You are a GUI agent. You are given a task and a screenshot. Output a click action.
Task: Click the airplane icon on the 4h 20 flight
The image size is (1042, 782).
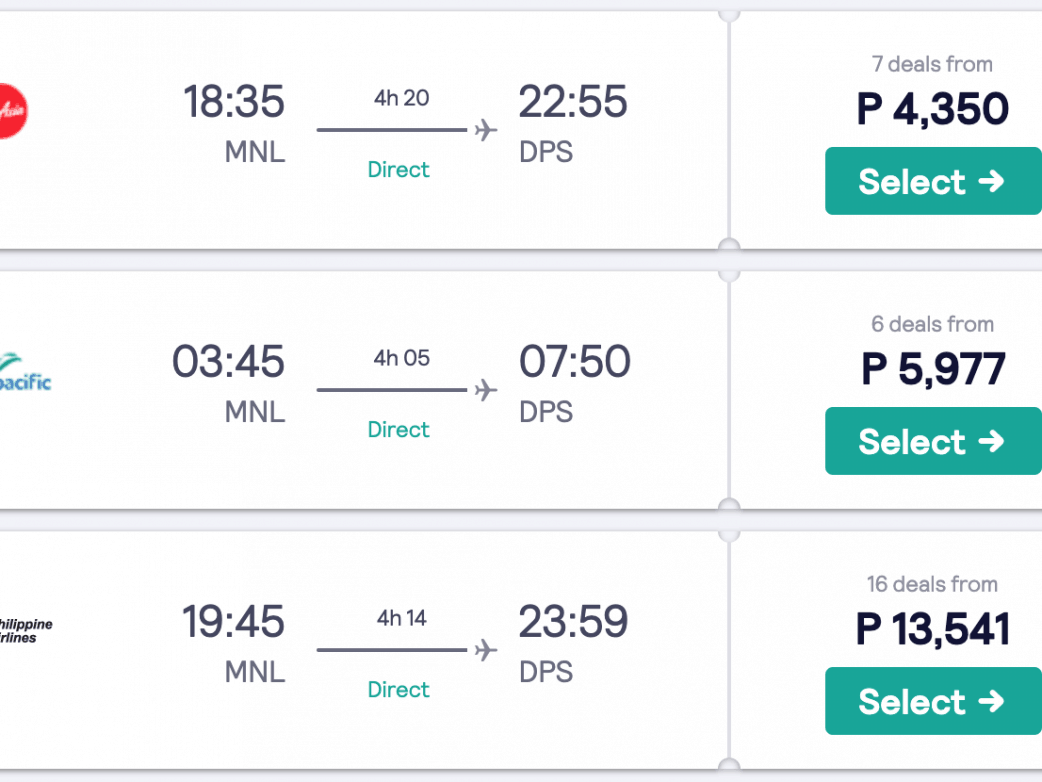click(x=485, y=130)
